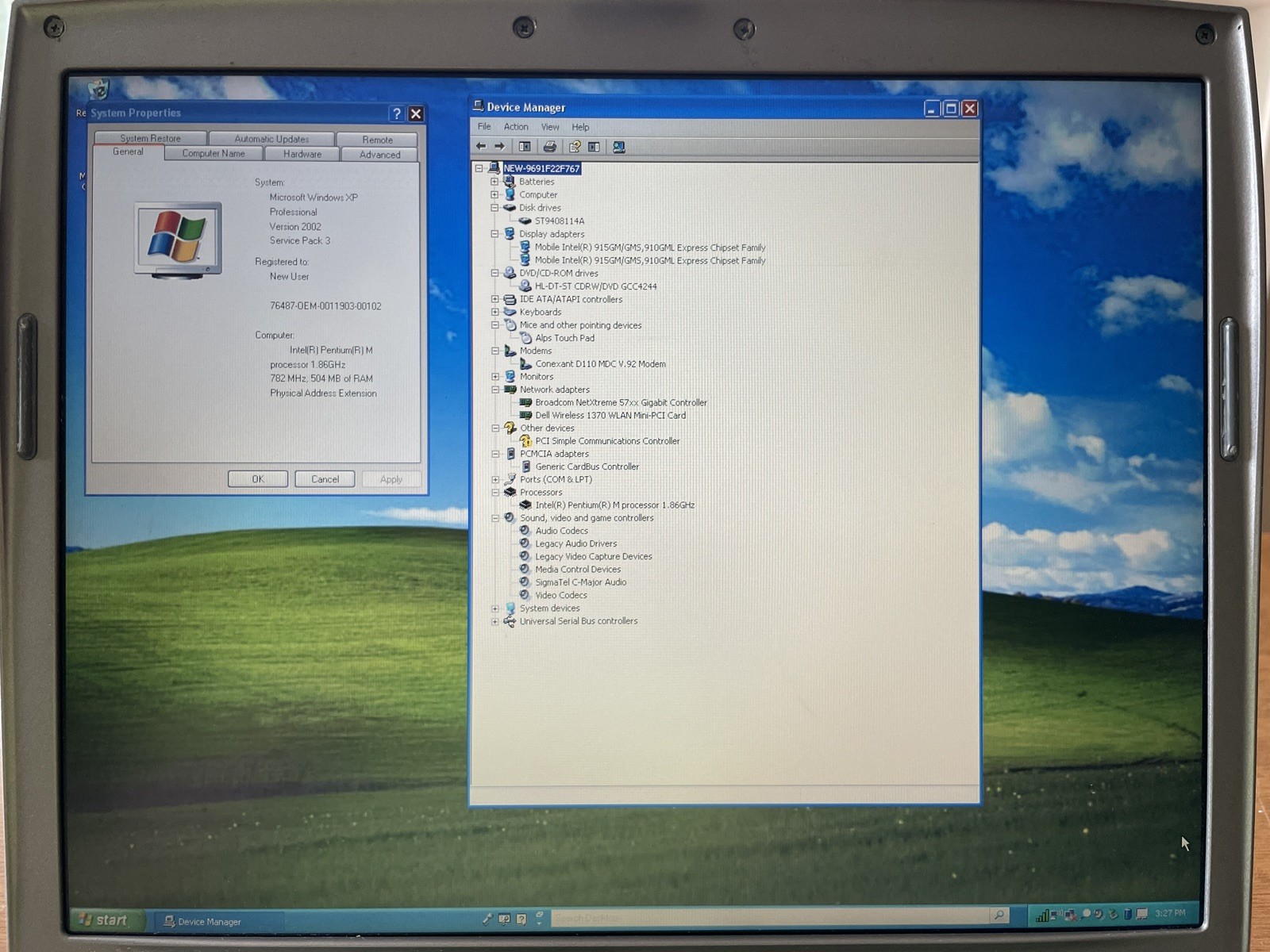This screenshot has width=1270, height=952.
Task: Collapse the NEW-9691F22F767 root node
Action: pyautogui.click(x=479, y=168)
